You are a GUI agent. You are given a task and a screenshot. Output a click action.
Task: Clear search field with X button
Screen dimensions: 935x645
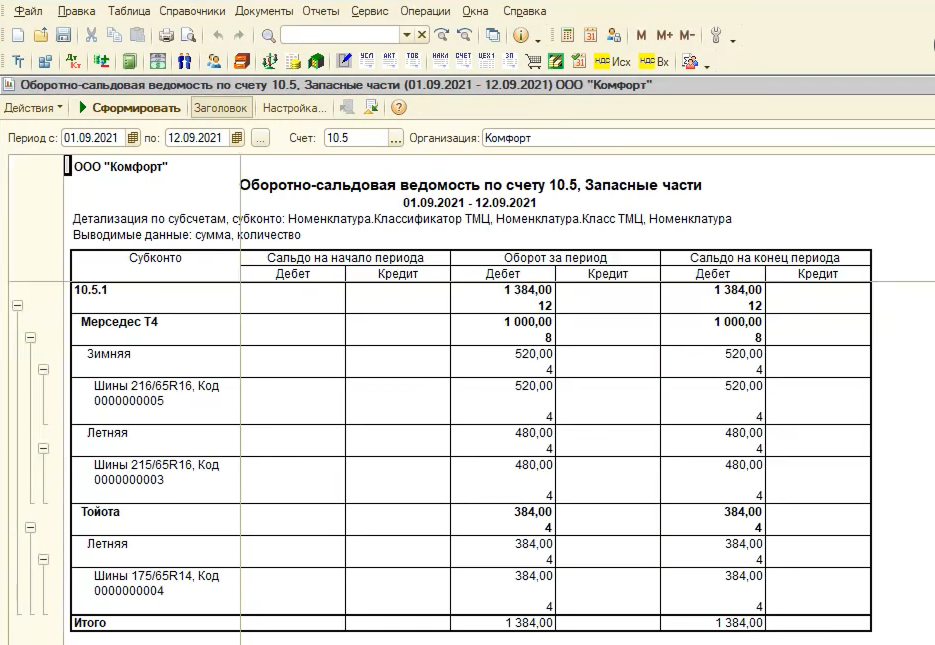[422, 35]
